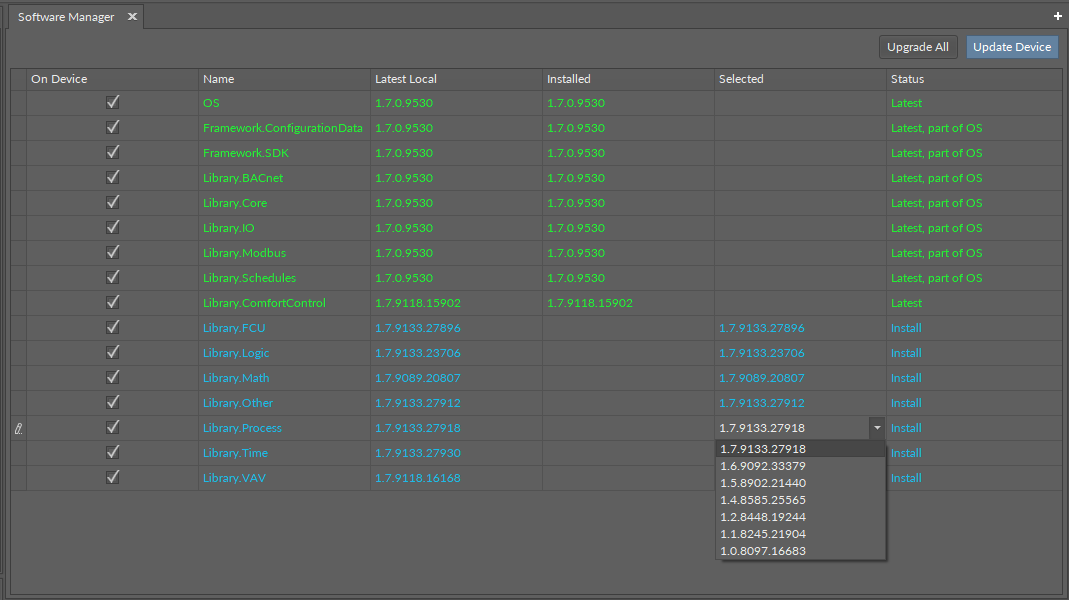Click the Selected version cell for Library.Math

pyautogui.click(x=761, y=378)
